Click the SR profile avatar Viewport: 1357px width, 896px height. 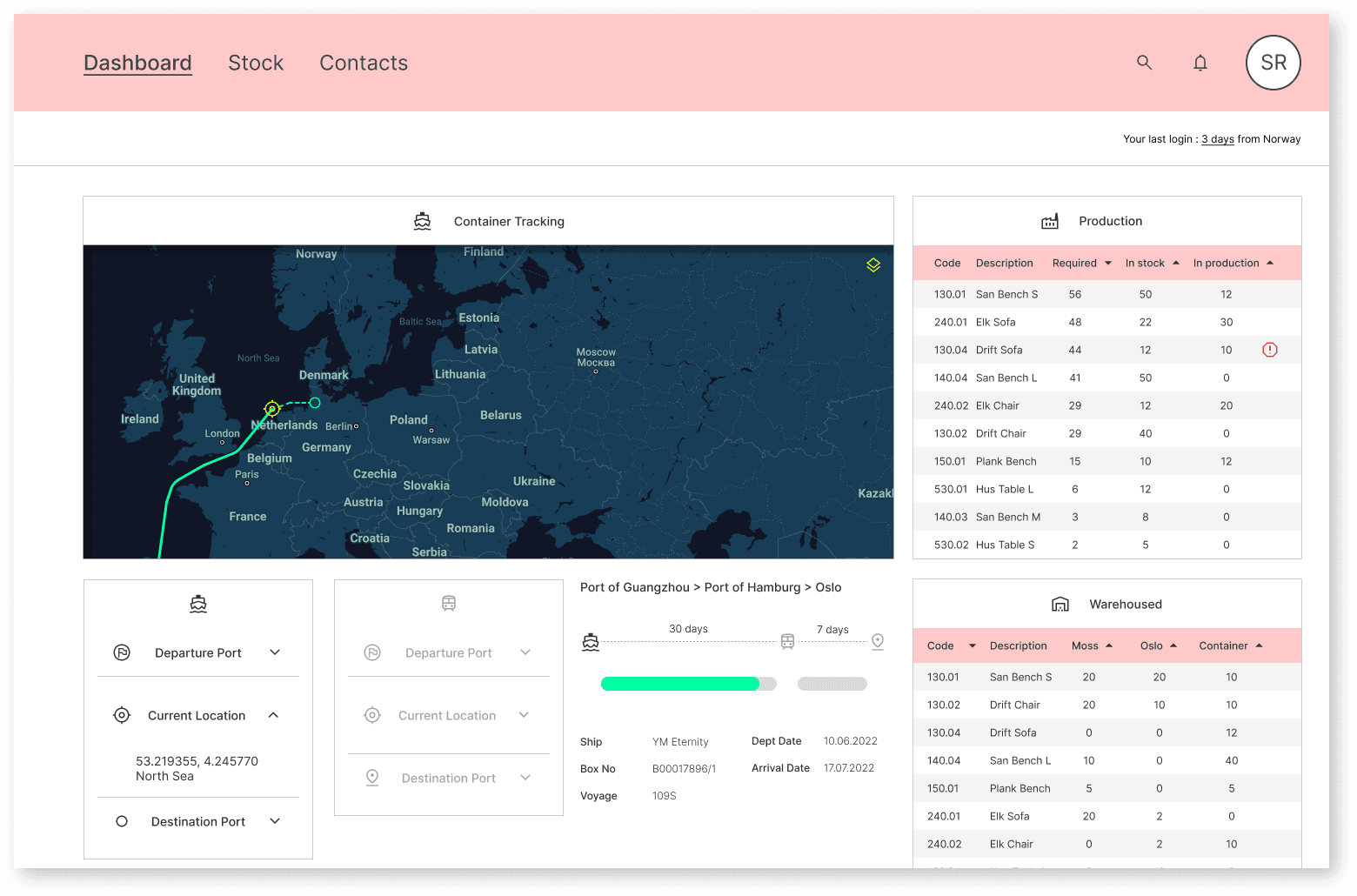click(1273, 63)
